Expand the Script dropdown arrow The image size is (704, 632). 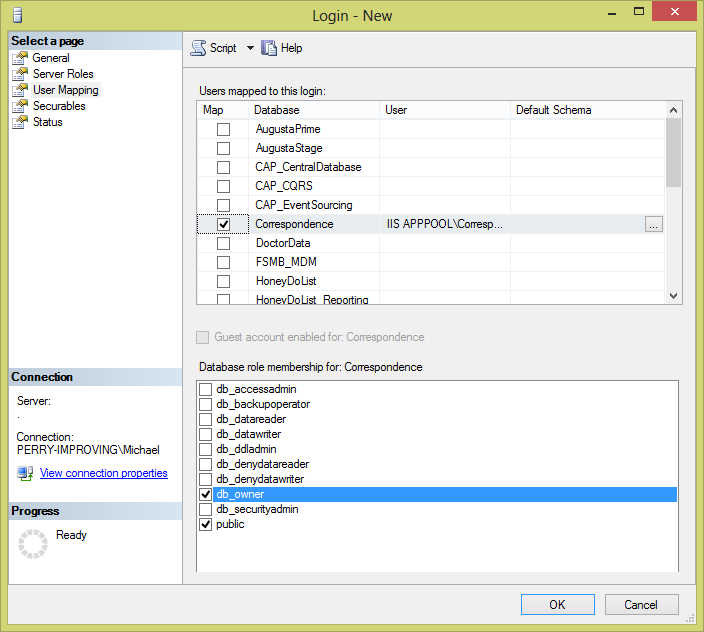tap(250, 48)
